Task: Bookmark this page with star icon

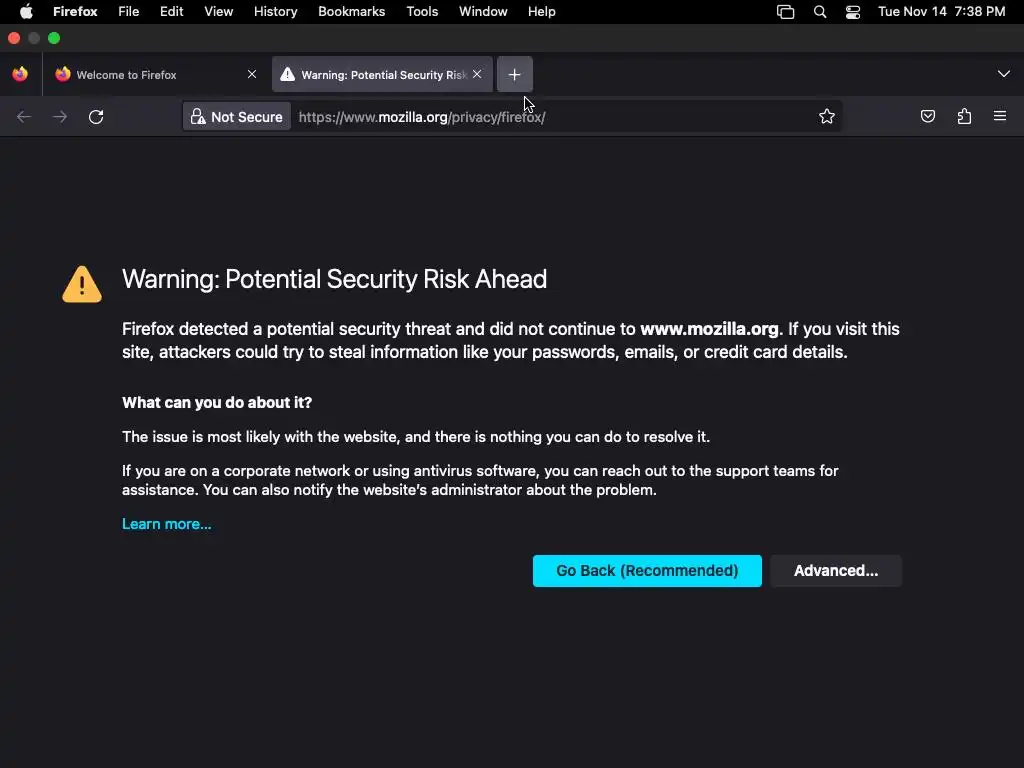Action: (827, 117)
